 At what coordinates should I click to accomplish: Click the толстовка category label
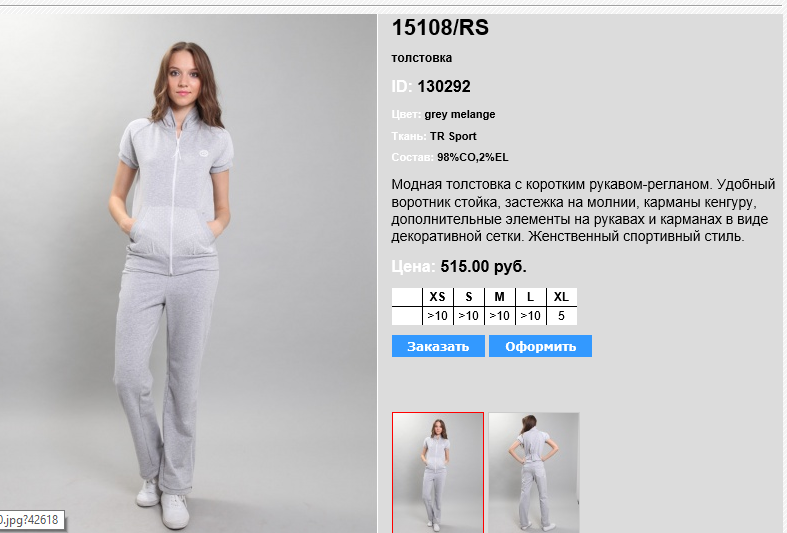tap(422, 58)
